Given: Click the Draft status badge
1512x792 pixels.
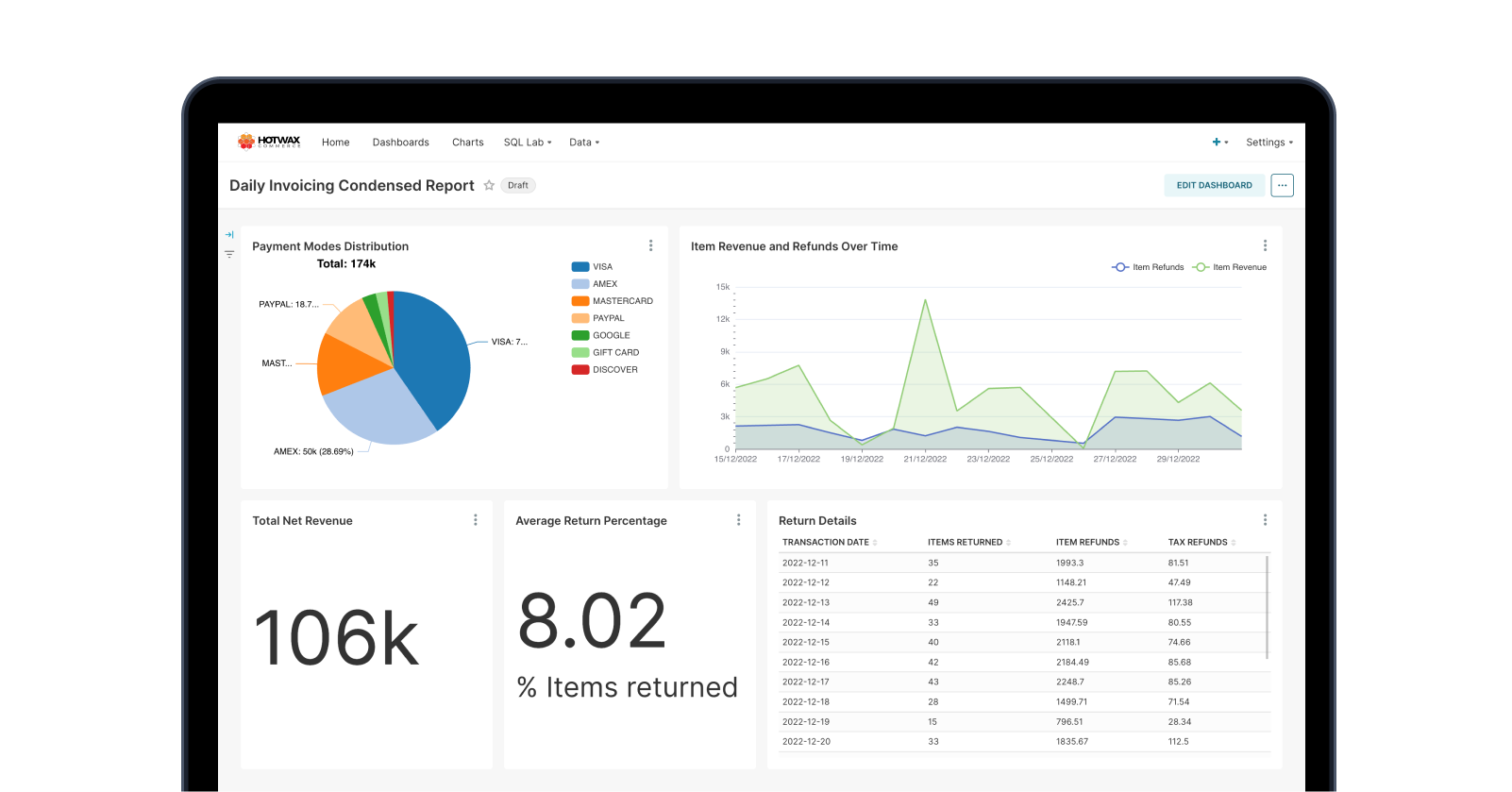Looking at the screenshot, I should (x=518, y=185).
